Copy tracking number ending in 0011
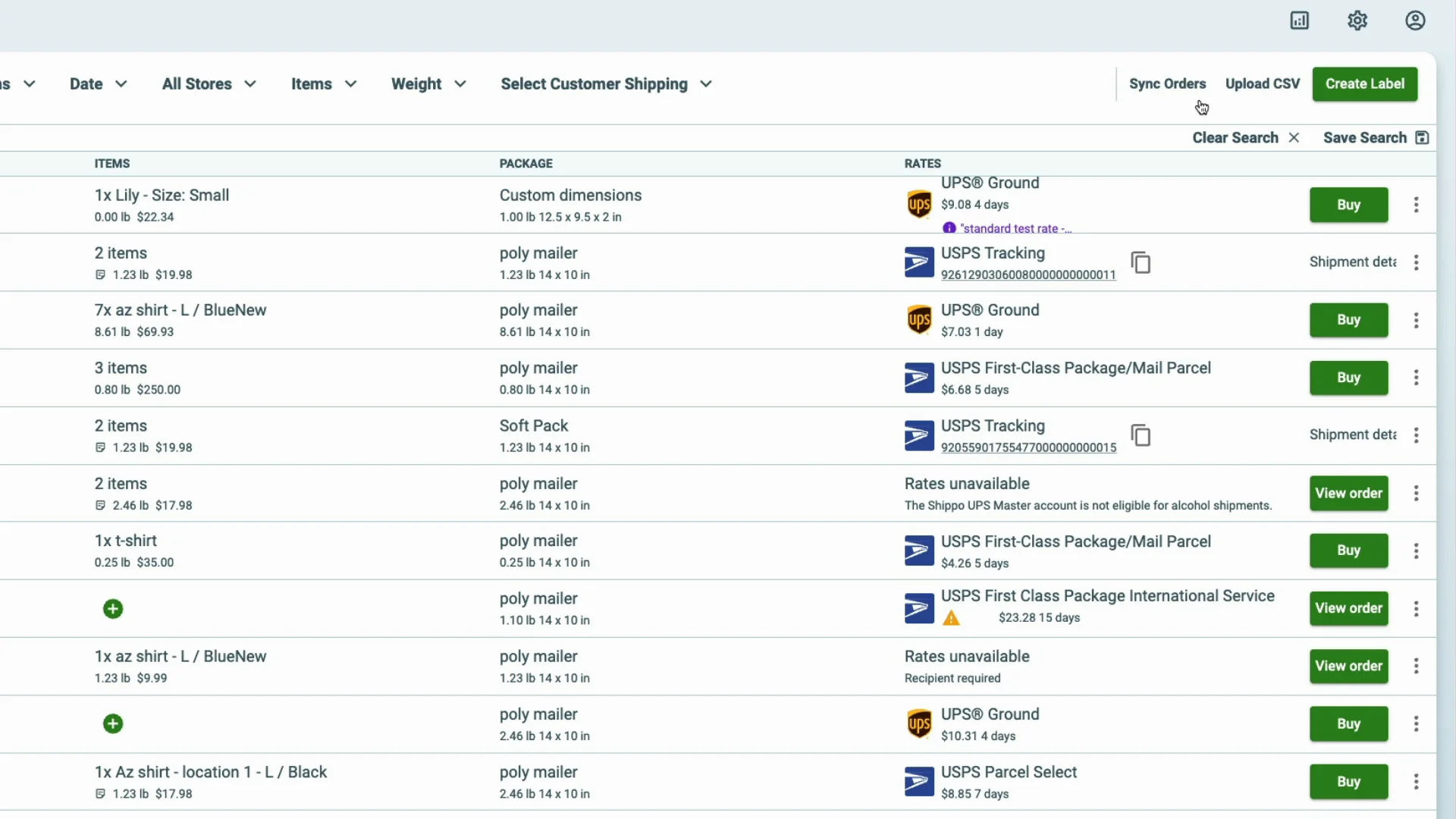The height and width of the screenshot is (819, 1456). coord(1141,262)
